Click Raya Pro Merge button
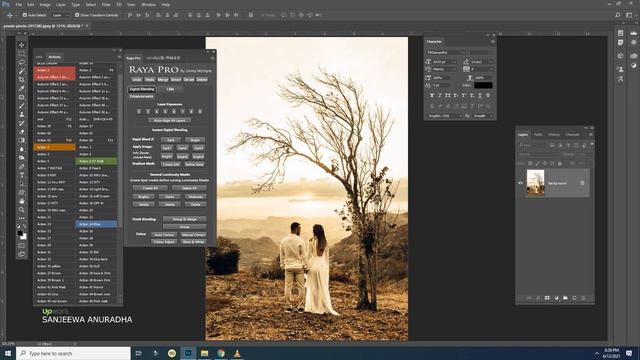The width and height of the screenshot is (640, 360). (x=163, y=80)
